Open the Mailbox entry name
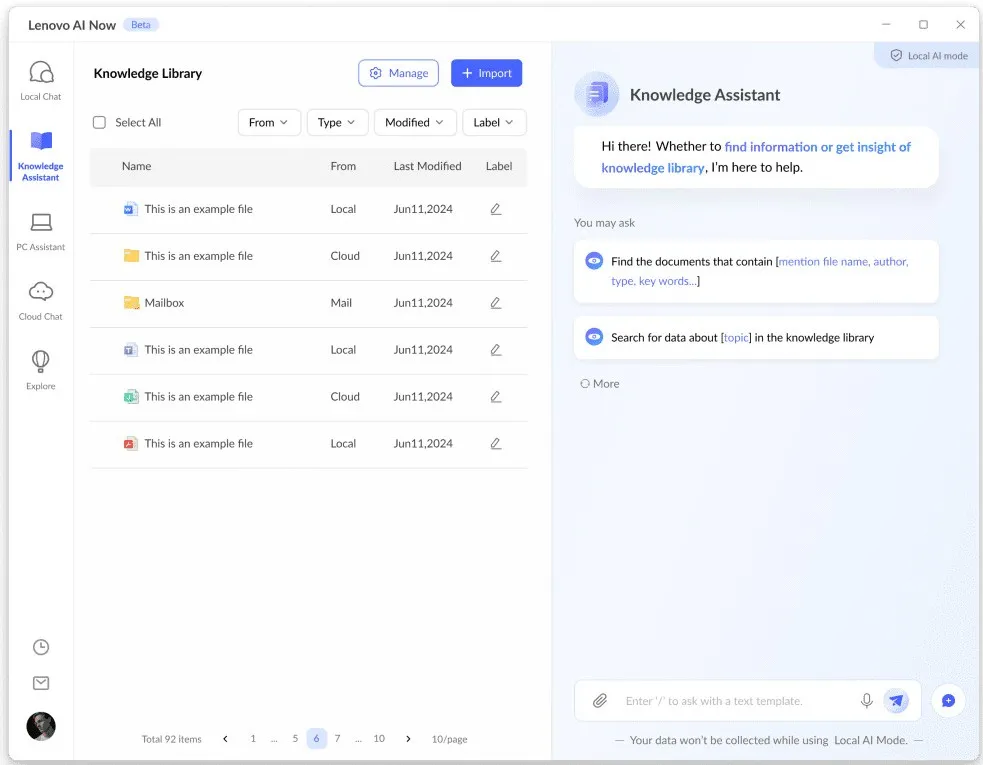This screenshot has width=983, height=765. [x=164, y=303]
